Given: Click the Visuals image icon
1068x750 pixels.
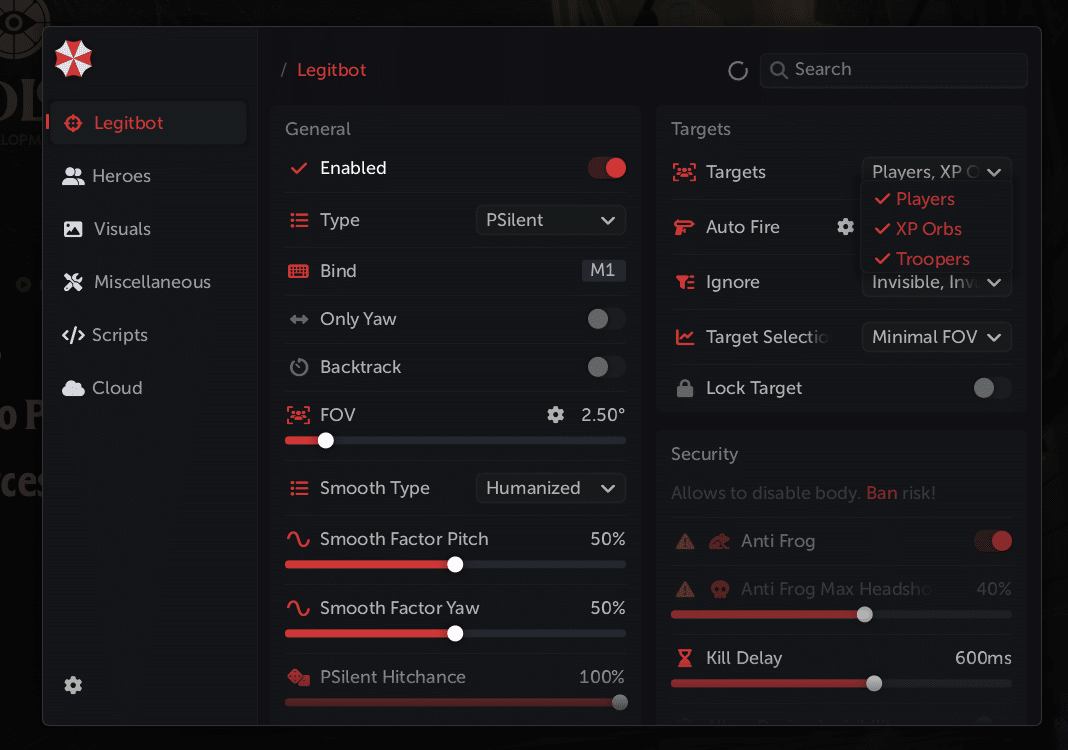Looking at the screenshot, I should 73,229.
